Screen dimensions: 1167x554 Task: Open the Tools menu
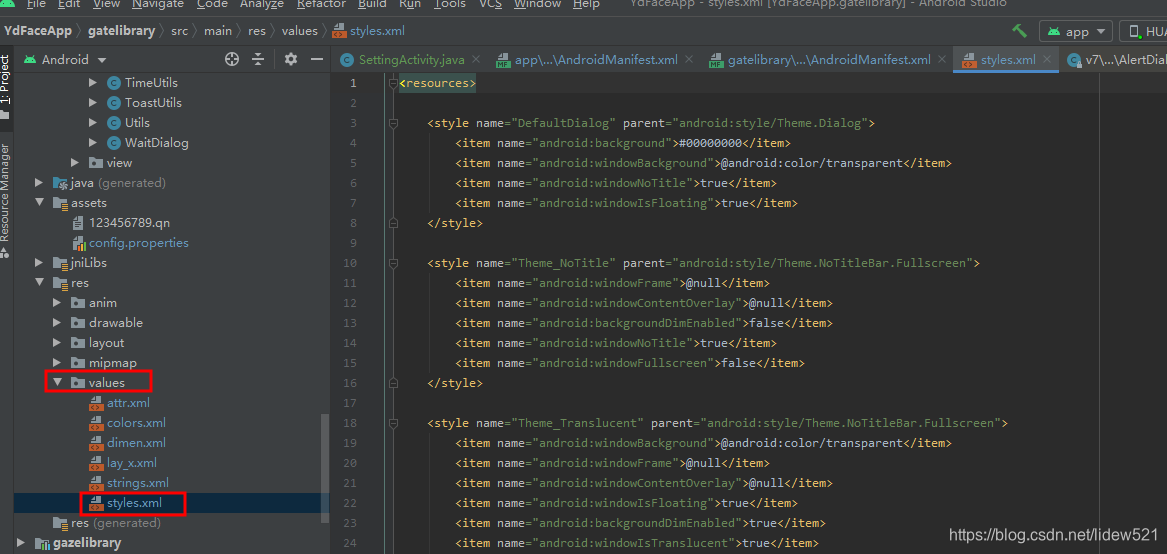click(x=450, y=4)
